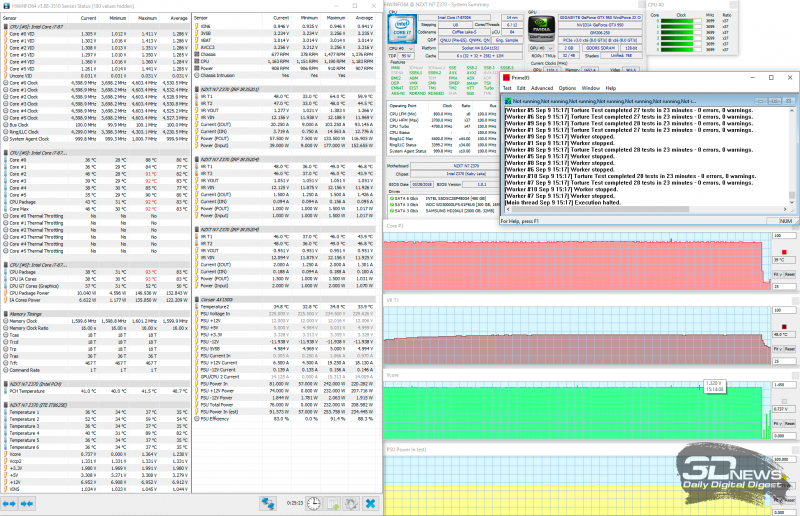The width and height of the screenshot is (800, 516).
Task: Click the Vcore graph maximum 1.450 field
Action: click(784, 385)
